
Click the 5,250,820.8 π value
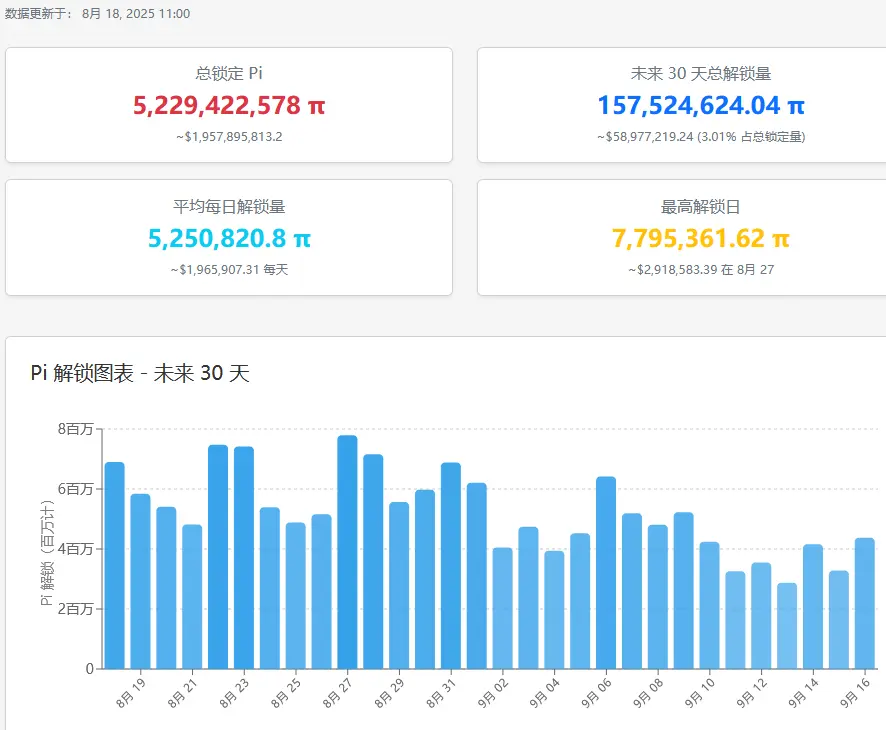pos(229,238)
